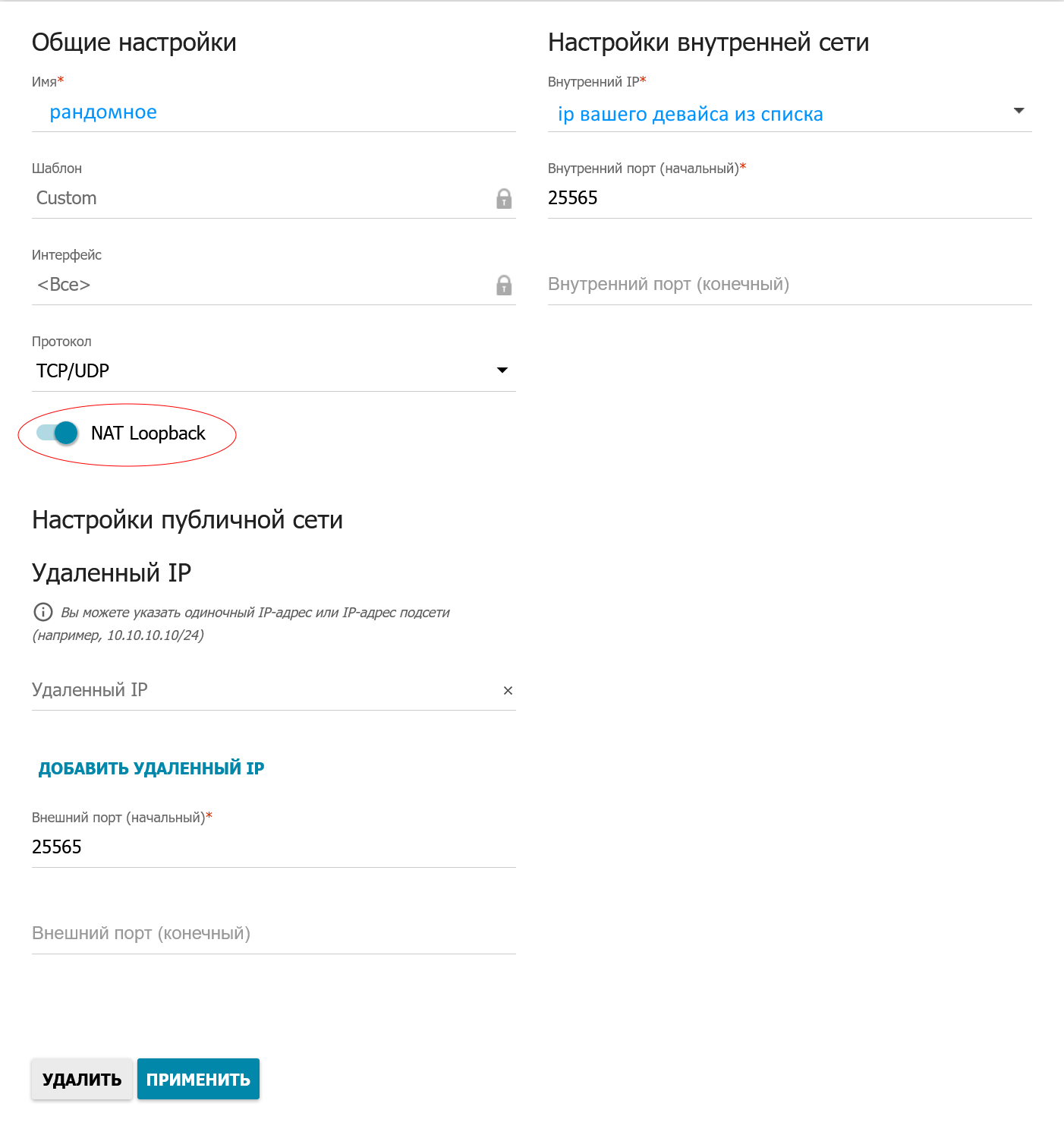Click the Имя field with рандомное

(274, 112)
